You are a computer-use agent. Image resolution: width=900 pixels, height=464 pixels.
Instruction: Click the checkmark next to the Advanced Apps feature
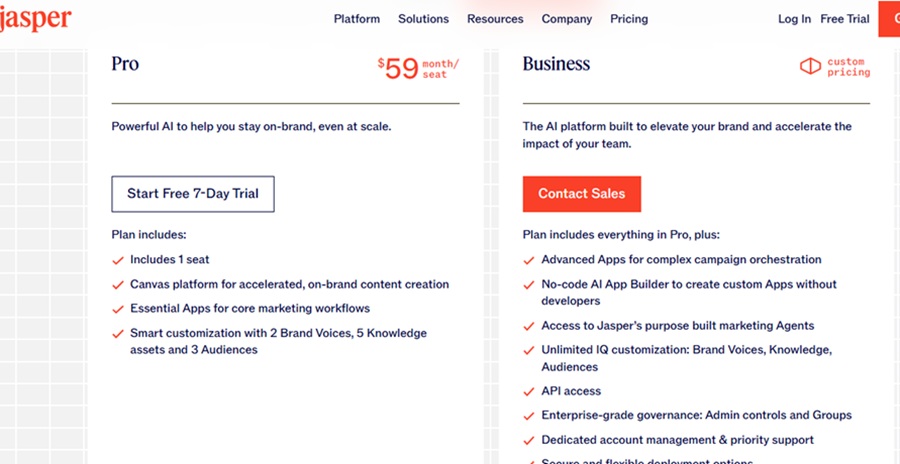pyautogui.click(x=529, y=260)
